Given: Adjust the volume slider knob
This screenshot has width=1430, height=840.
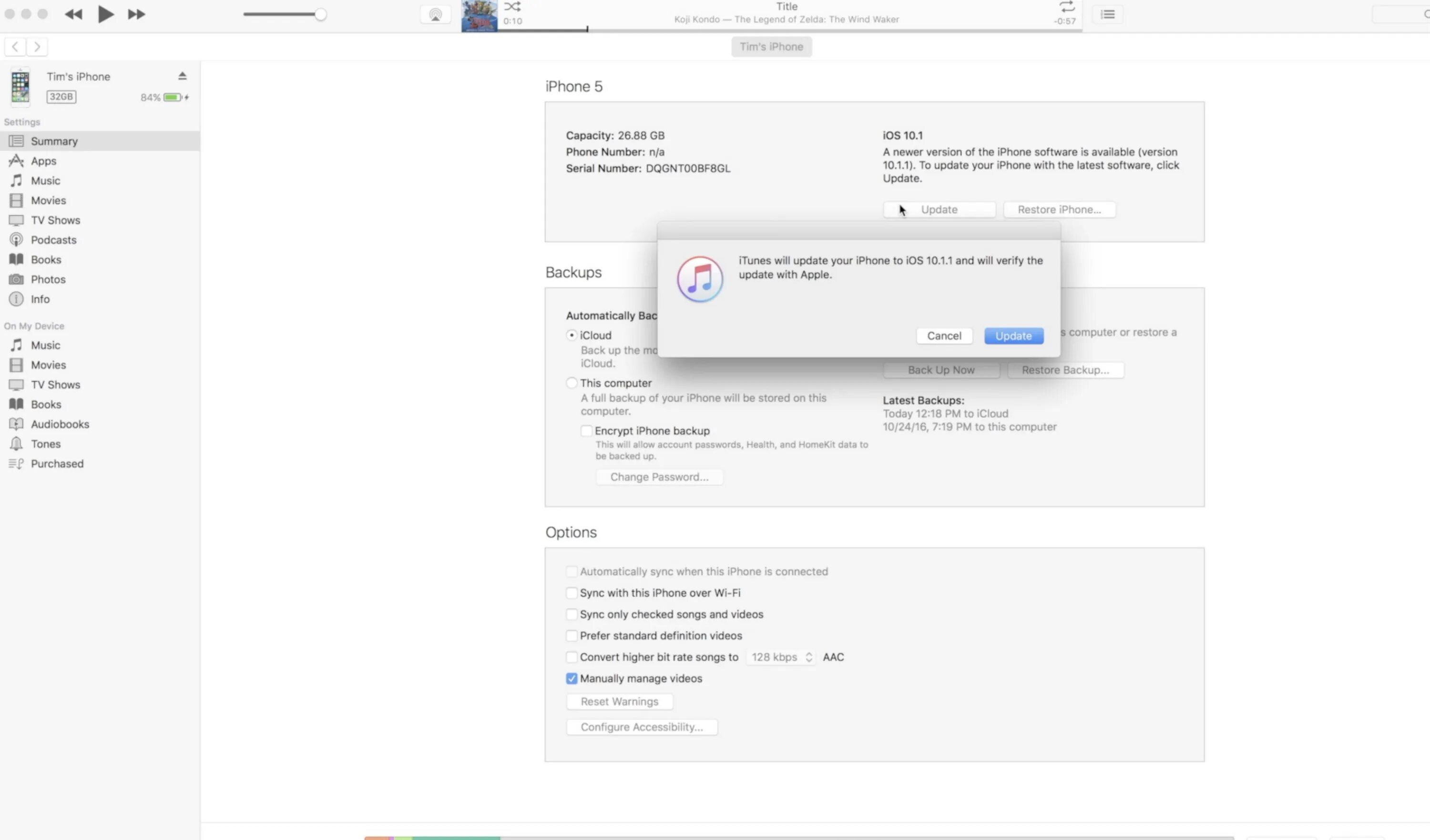Looking at the screenshot, I should [321, 15].
